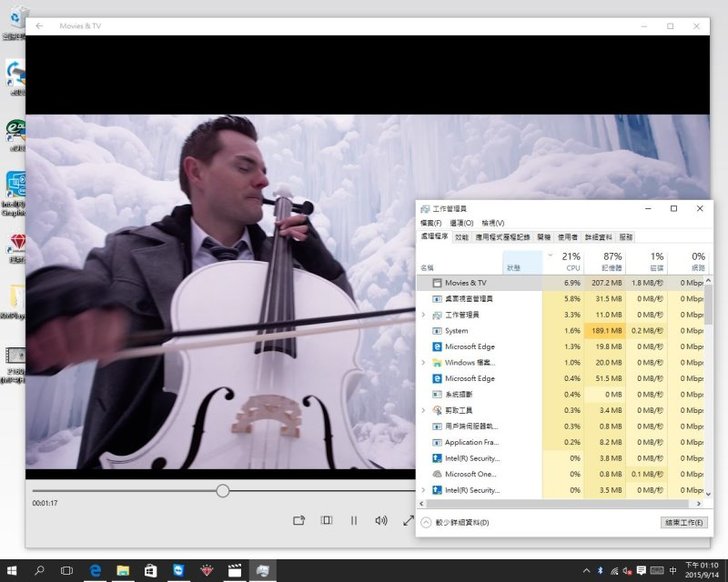Open the 檔案(F) menu in Task Manager
This screenshot has height=582, width=728.
pos(431,223)
